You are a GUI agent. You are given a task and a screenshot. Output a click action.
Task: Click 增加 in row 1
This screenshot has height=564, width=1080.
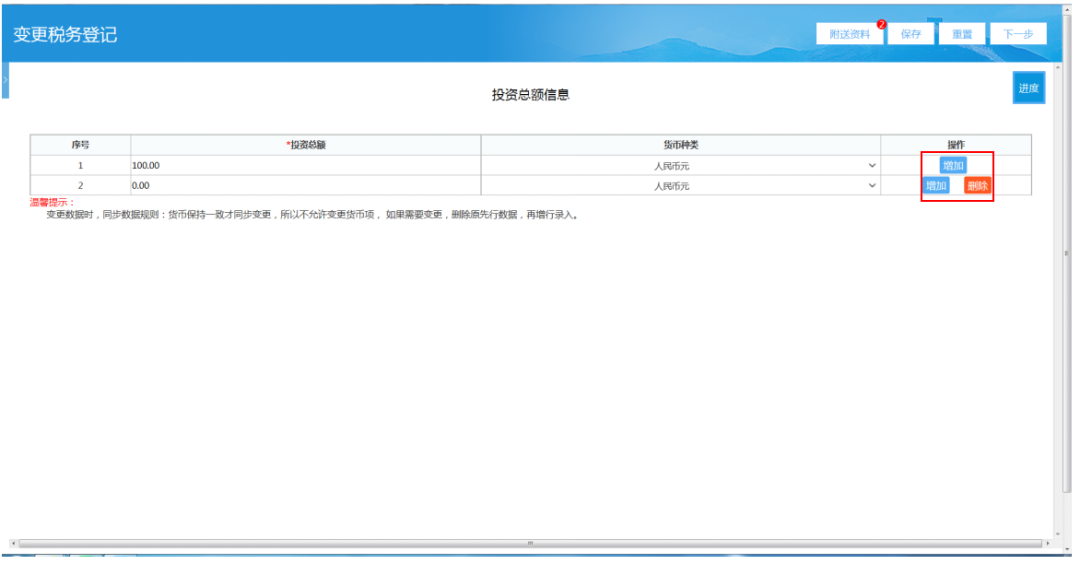click(x=953, y=165)
